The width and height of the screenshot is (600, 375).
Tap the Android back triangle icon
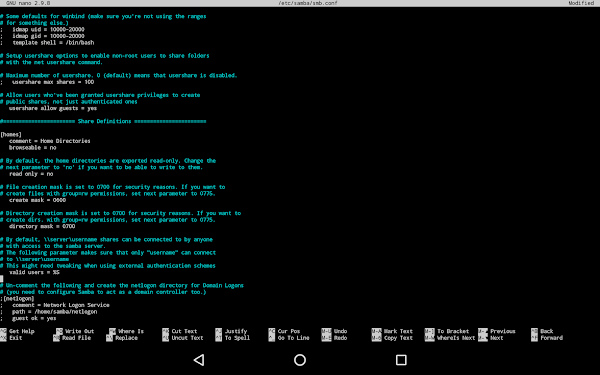(199, 360)
